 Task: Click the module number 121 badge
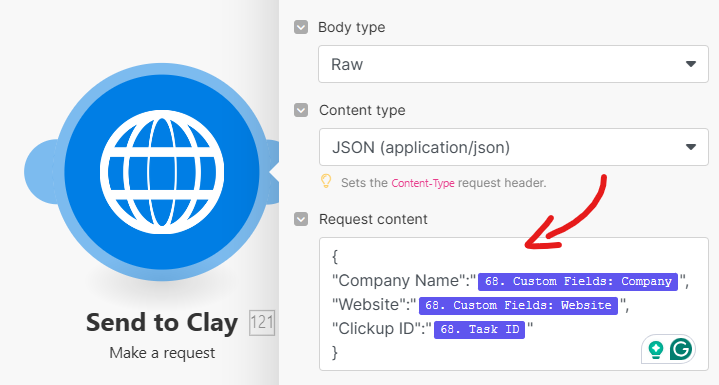(x=262, y=323)
